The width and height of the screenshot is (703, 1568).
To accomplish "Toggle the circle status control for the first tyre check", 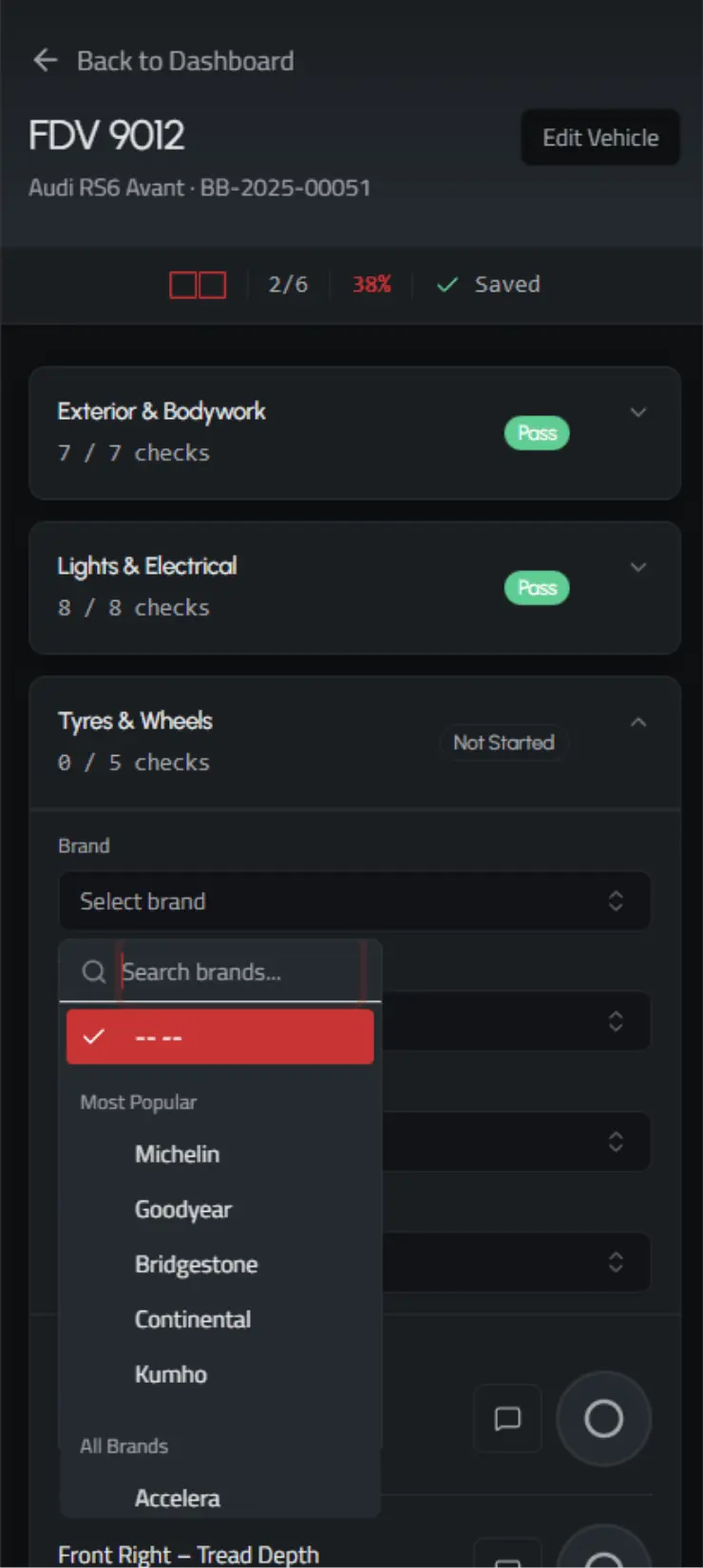I will pyautogui.click(x=603, y=1418).
